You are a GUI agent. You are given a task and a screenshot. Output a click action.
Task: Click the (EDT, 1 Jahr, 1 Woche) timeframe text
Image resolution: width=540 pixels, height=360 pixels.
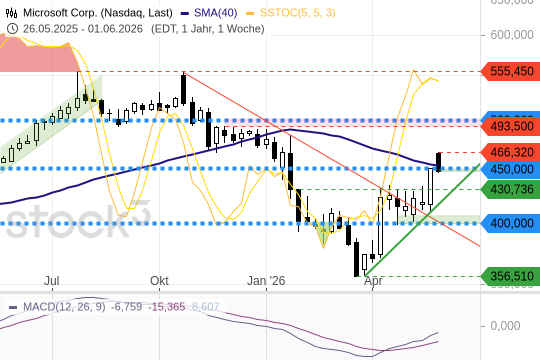(x=208, y=29)
